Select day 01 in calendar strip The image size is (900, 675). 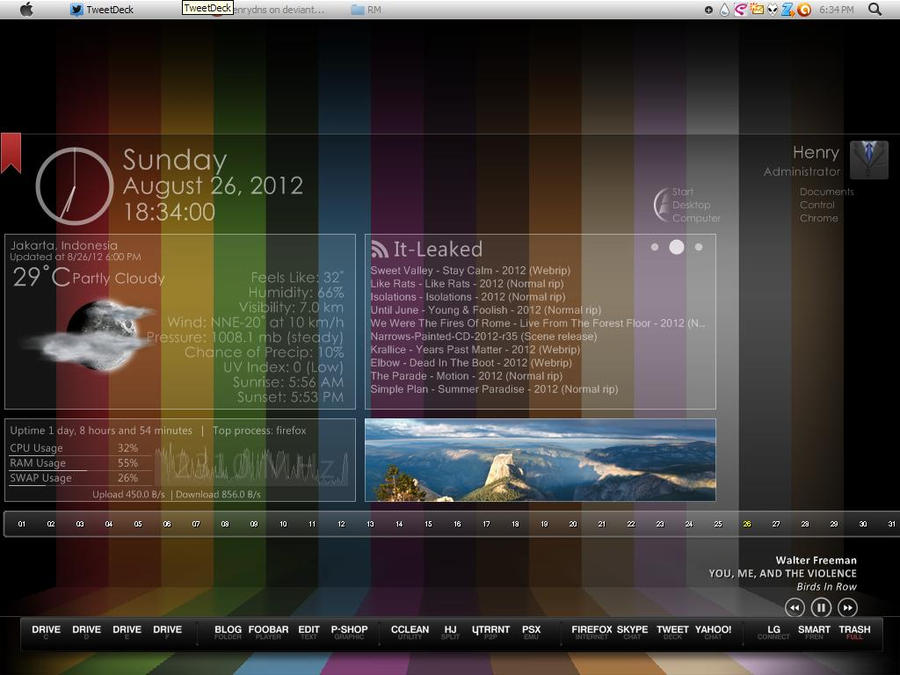pos(22,524)
